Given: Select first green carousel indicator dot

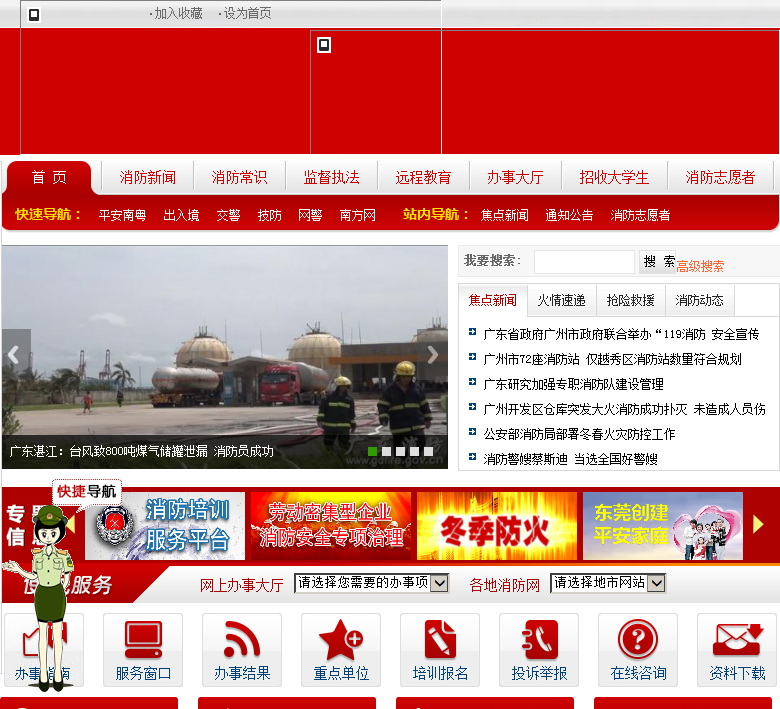Looking at the screenshot, I should click(372, 451).
